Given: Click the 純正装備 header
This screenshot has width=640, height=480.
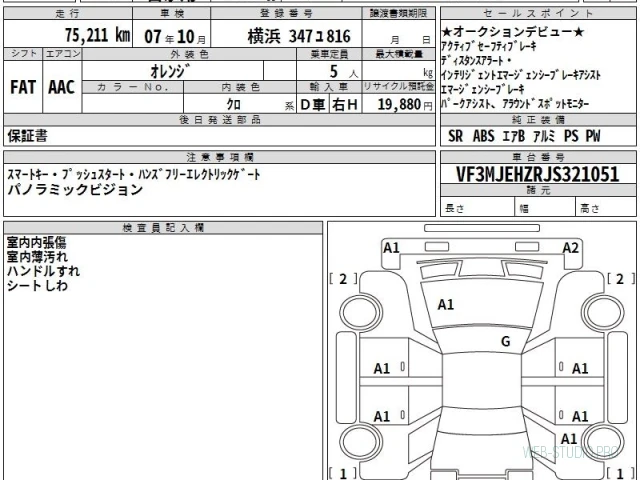Looking at the screenshot, I should click(538, 120).
